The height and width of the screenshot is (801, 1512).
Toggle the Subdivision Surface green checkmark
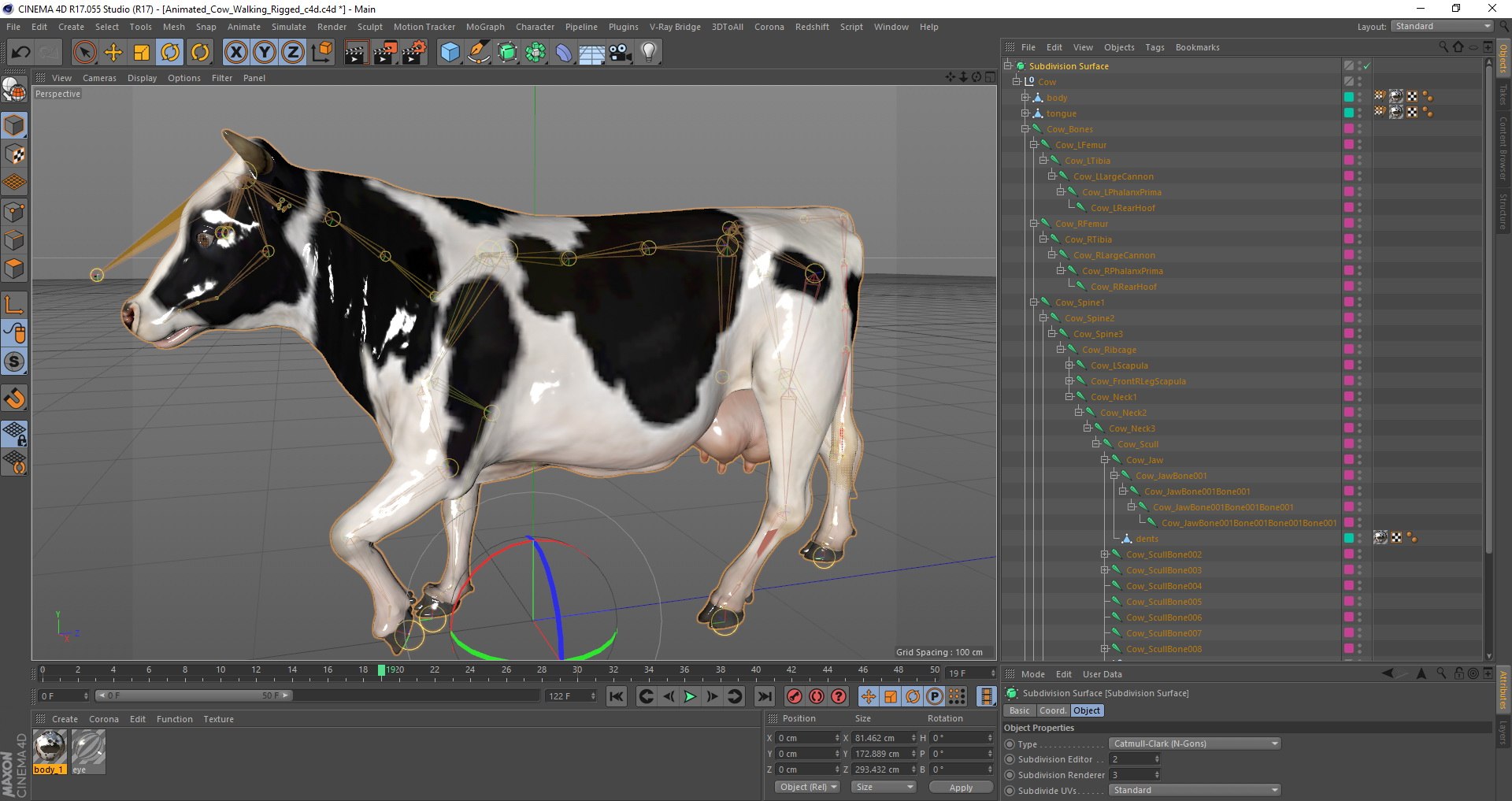[x=1366, y=66]
